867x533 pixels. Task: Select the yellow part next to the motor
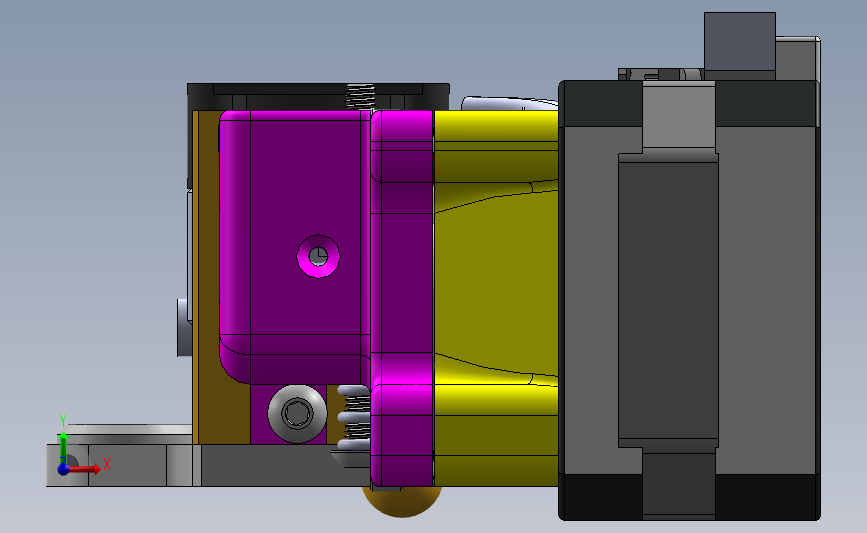[x=496, y=299]
